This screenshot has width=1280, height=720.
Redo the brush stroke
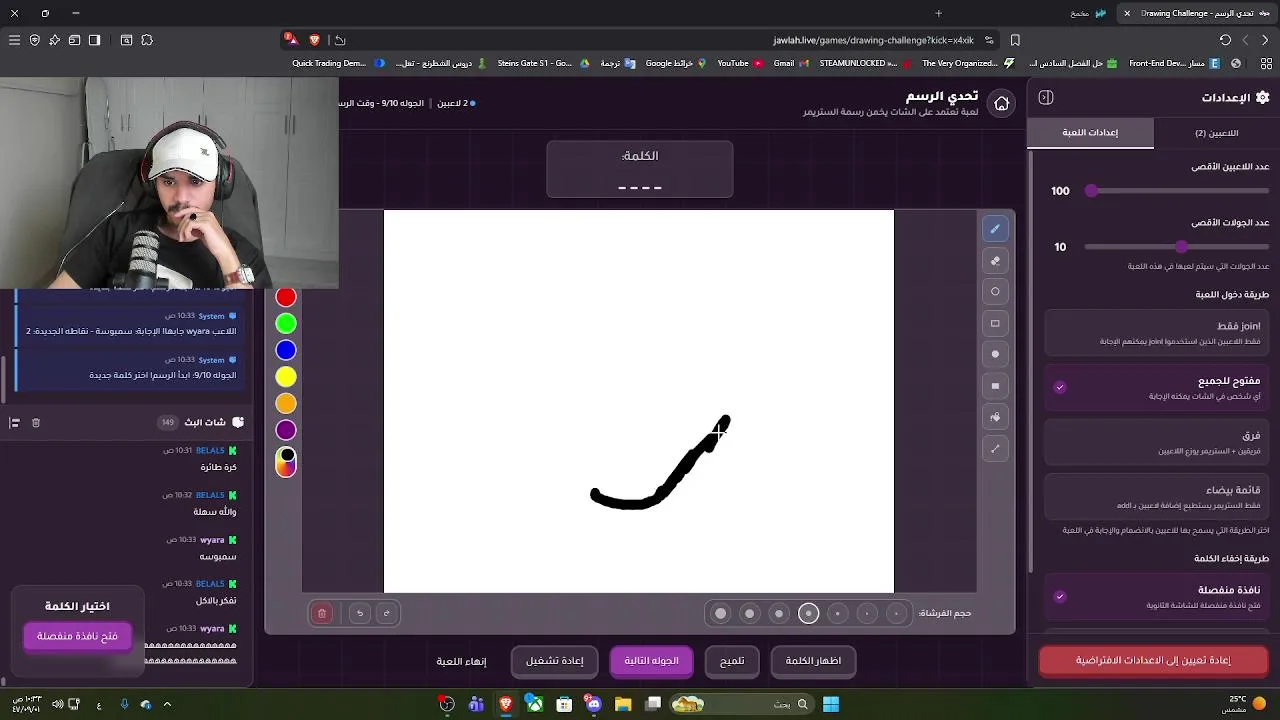387,613
